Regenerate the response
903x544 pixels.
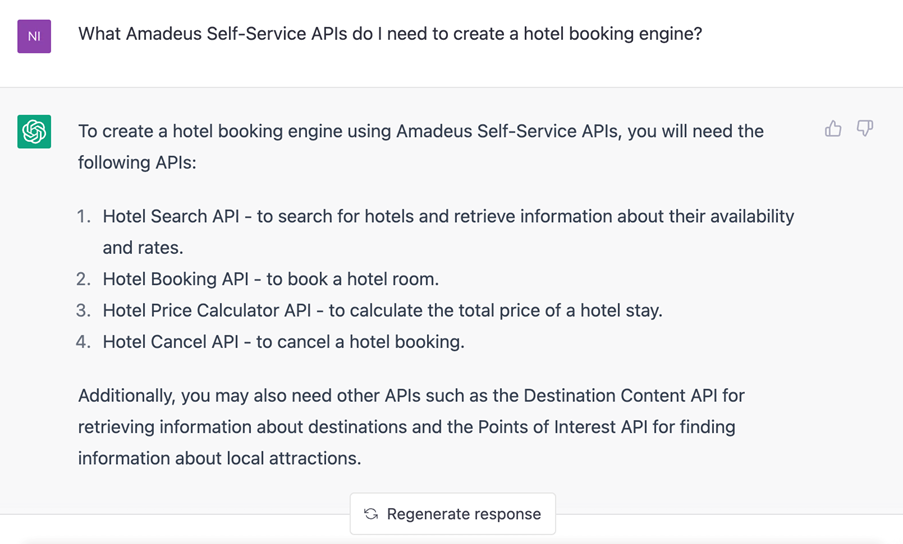453,513
